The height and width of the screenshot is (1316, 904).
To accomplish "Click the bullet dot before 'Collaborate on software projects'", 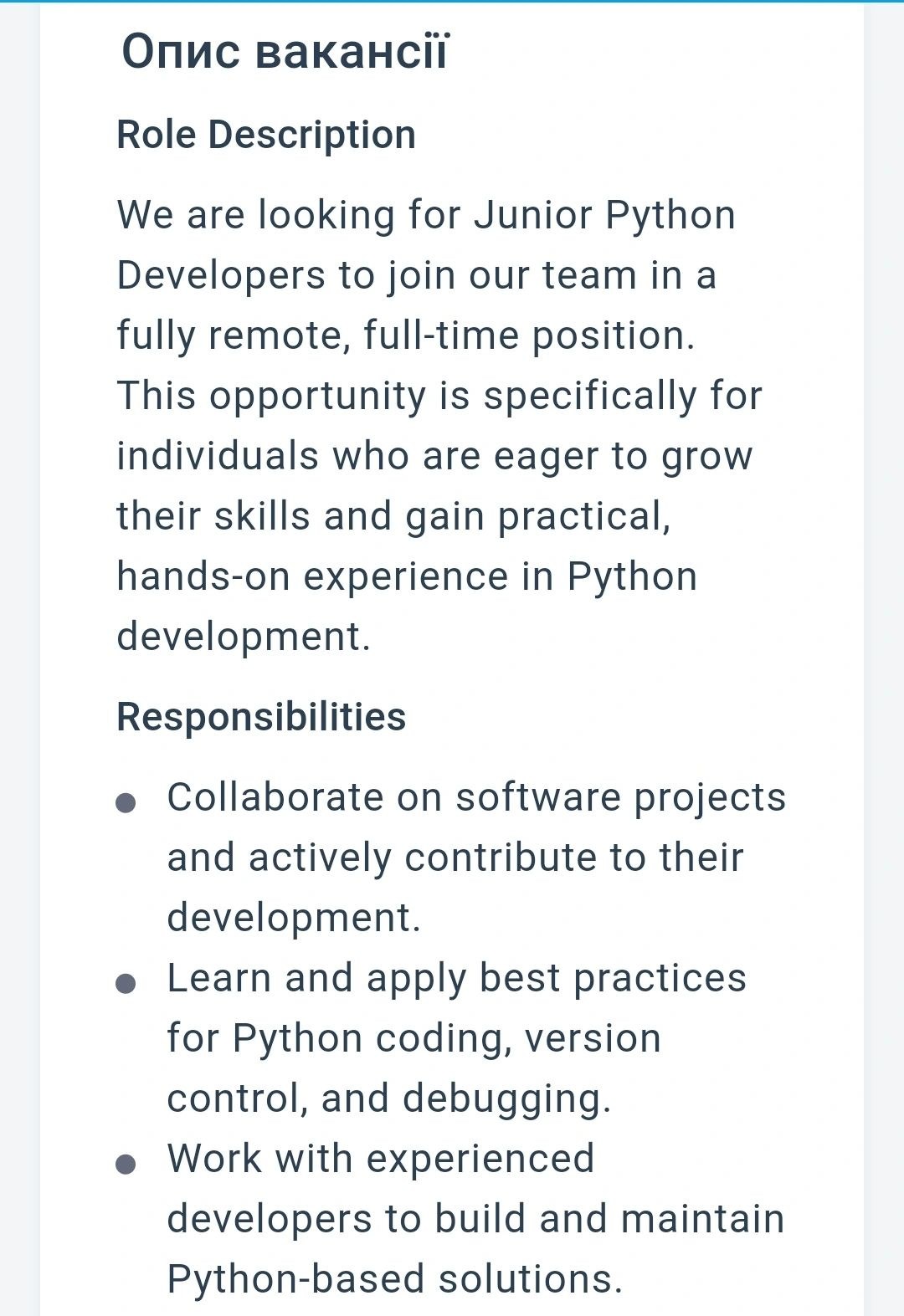I will point(126,803).
